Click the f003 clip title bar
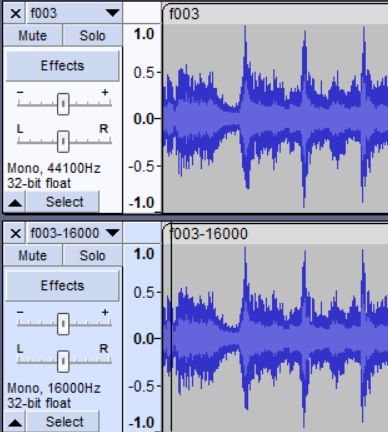This screenshot has width=388, height=432. (x=275, y=14)
